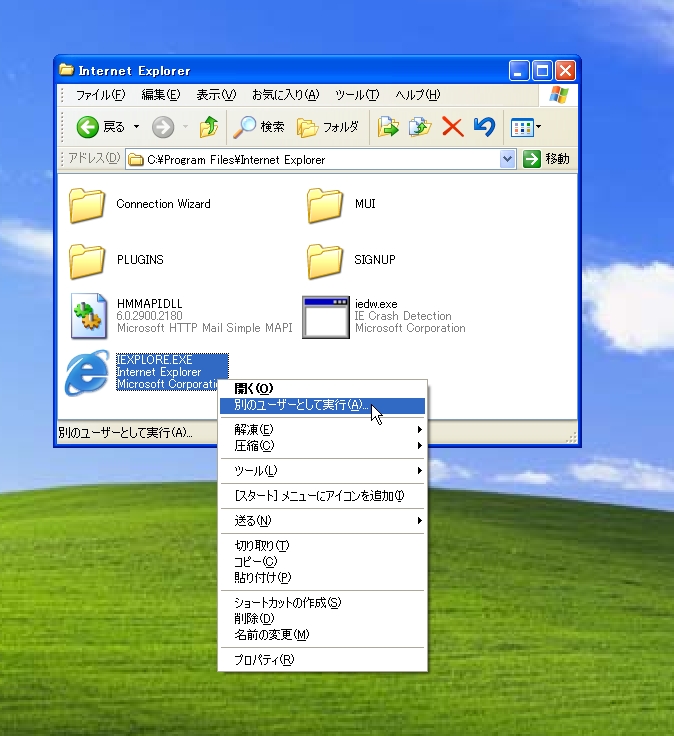Open the 編集(E) menu
Viewport: 674px width, 736px height.
tap(161, 95)
